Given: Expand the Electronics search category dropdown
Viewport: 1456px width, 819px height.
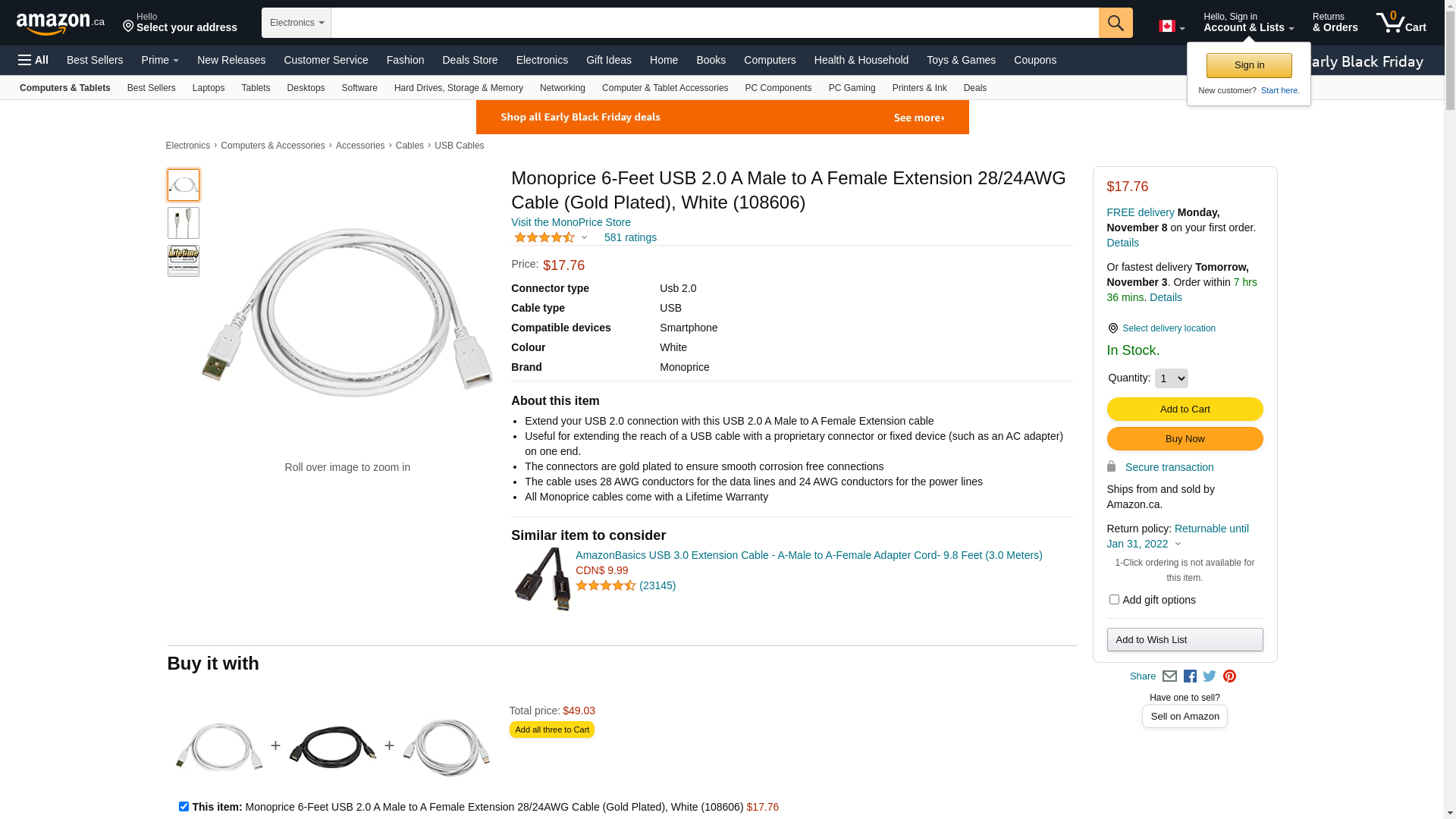Looking at the screenshot, I should [x=297, y=23].
